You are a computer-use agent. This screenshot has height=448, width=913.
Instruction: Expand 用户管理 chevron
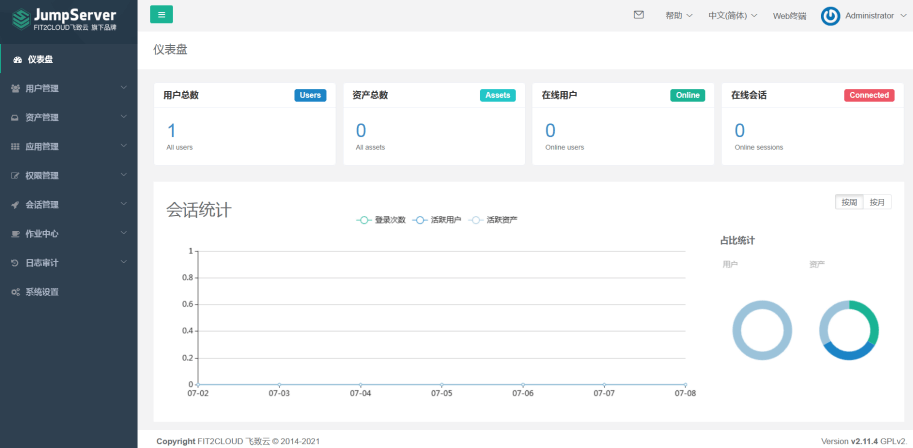123,88
